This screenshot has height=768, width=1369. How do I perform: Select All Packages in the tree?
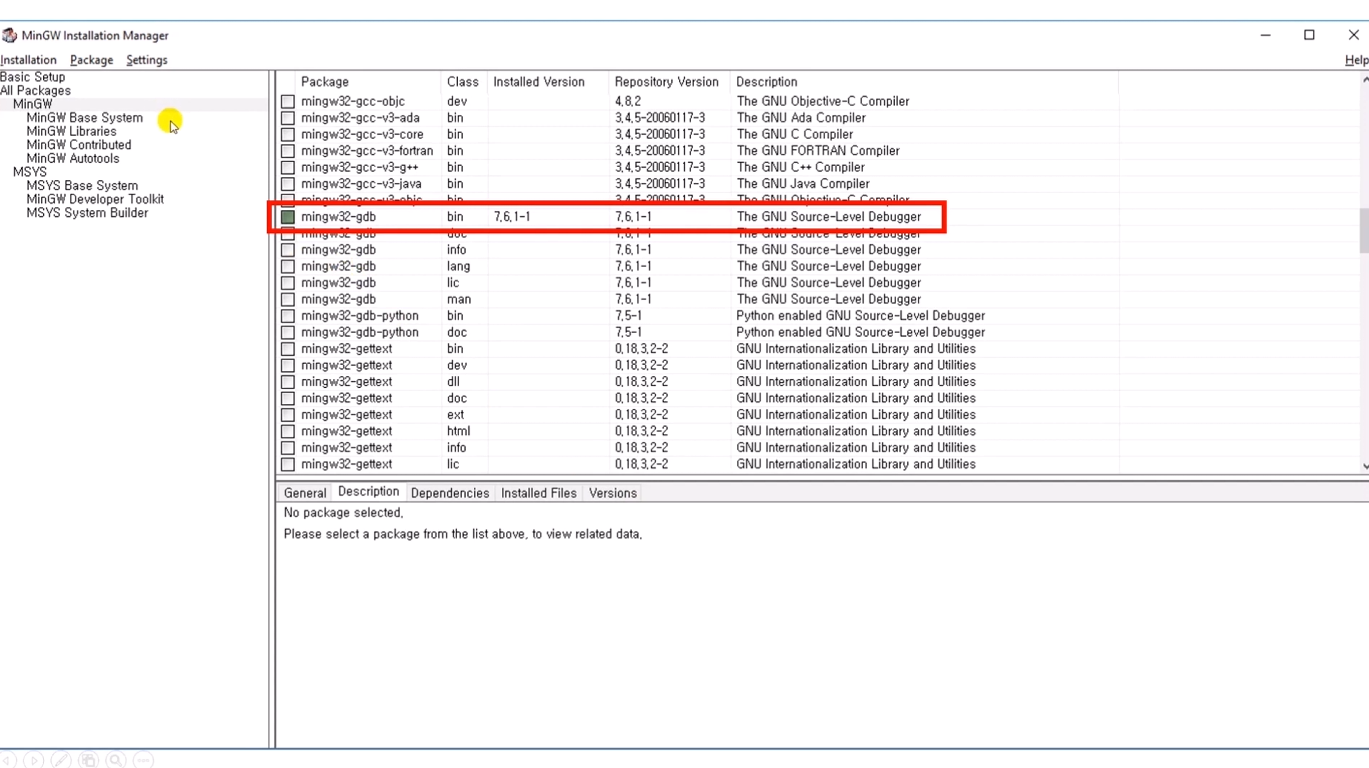pos(35,91)
